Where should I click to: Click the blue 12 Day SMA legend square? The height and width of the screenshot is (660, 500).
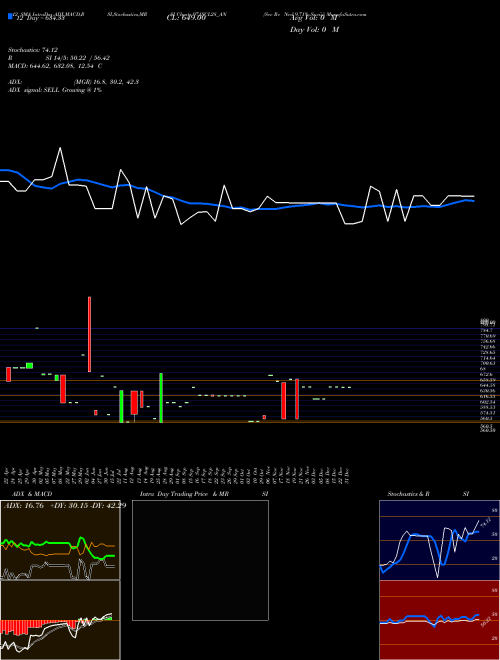point(10,16)
